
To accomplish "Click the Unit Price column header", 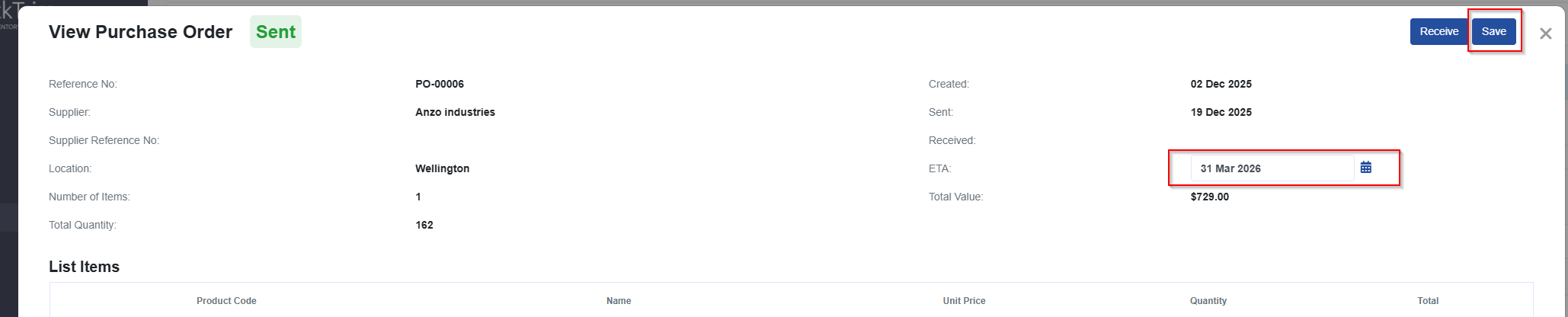I will [x=964, y=301].
